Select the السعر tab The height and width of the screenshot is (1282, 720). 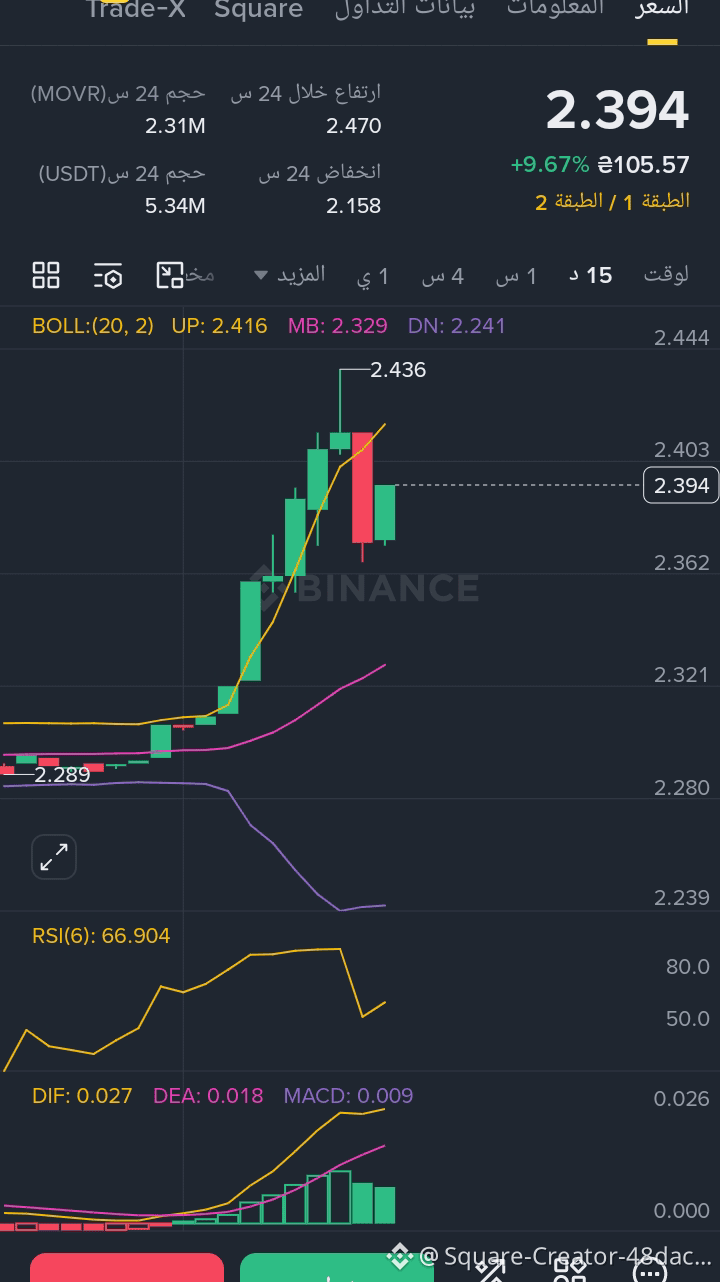662,8
